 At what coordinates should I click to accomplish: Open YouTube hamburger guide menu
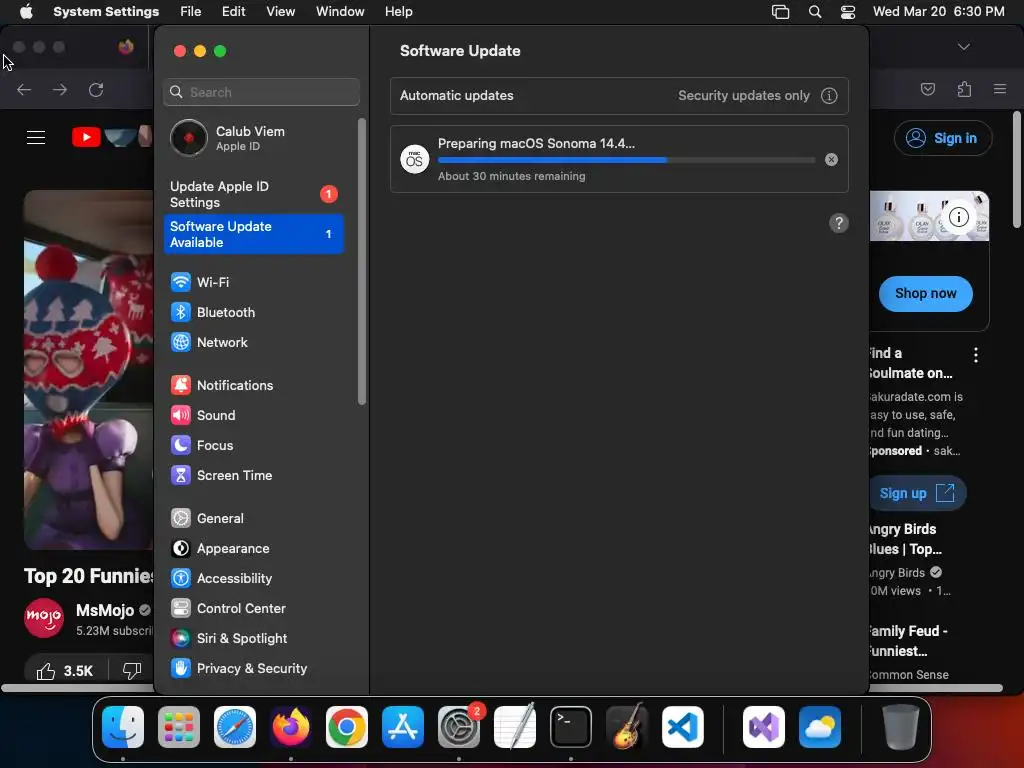click(36, 137)
